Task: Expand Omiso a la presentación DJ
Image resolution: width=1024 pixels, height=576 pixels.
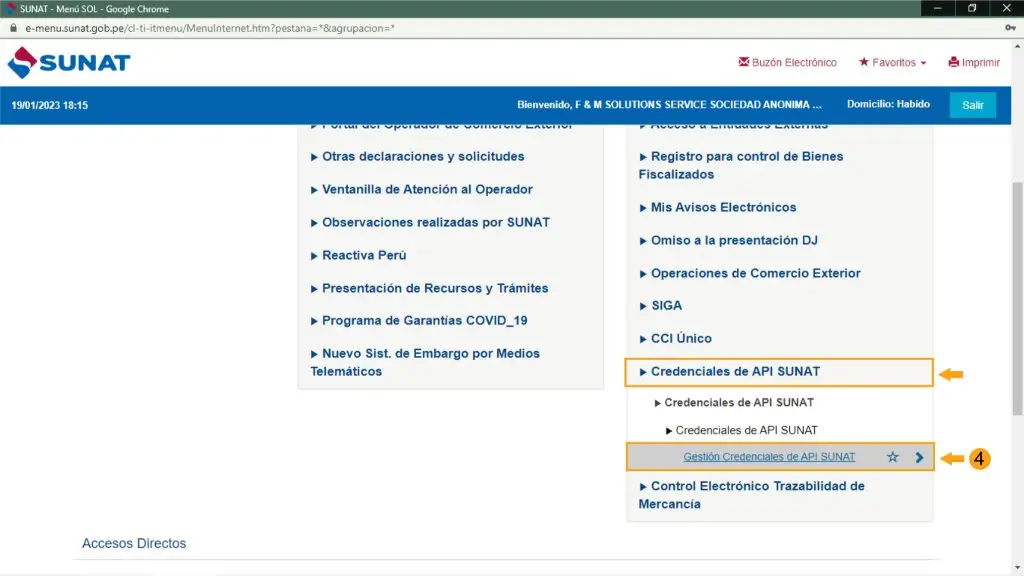Action: point(728,240)
